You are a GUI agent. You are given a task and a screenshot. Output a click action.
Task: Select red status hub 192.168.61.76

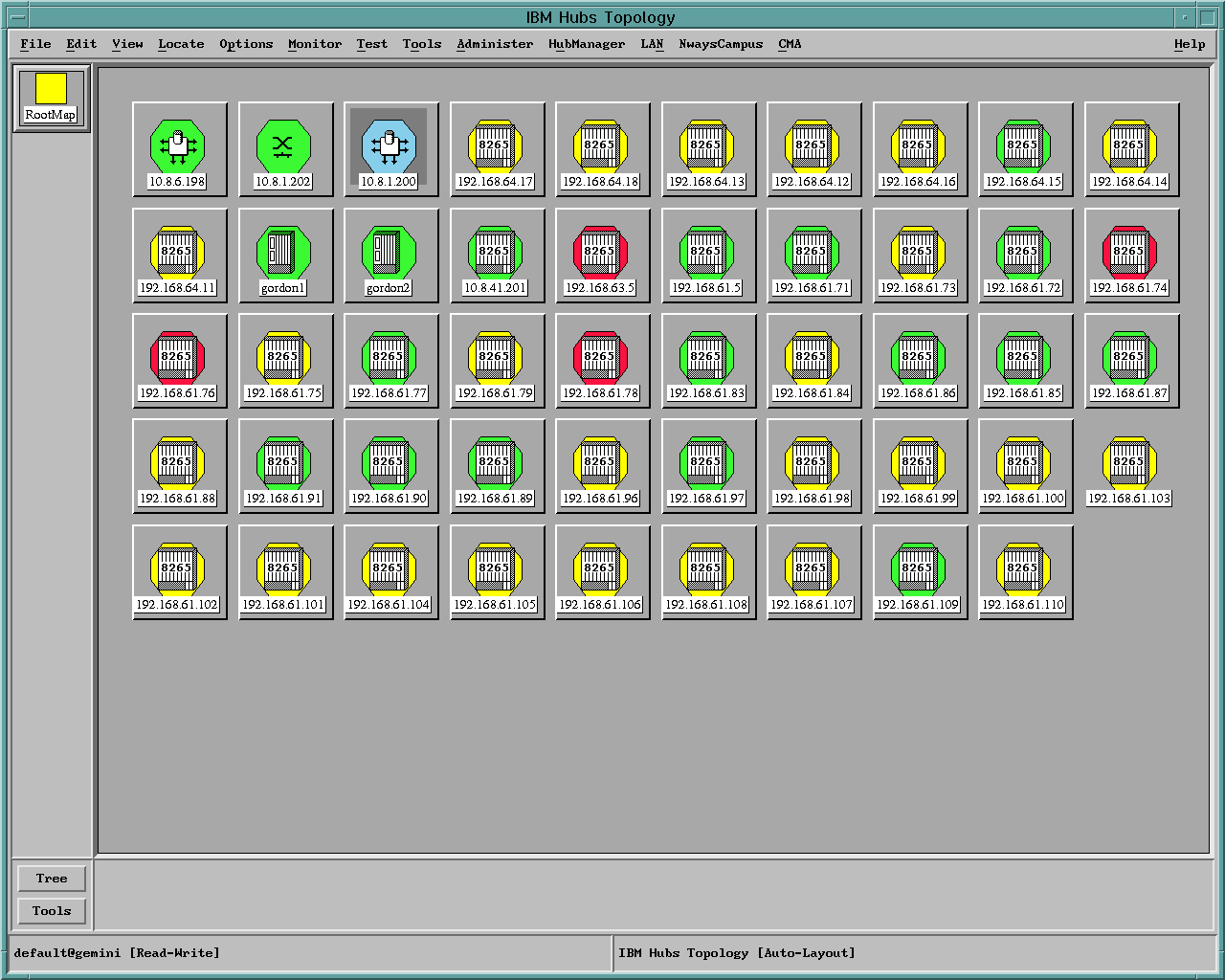[x=179, y=356]
